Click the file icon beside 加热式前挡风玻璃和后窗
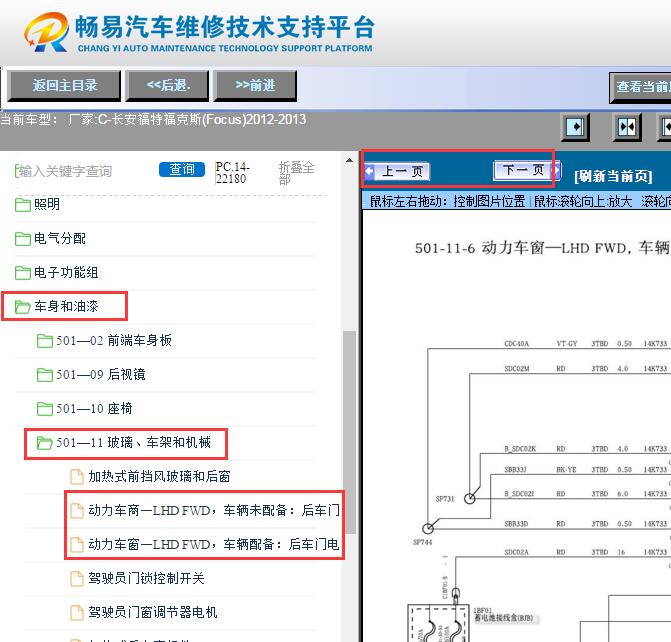The height and width of the screenshot is (642, 671). [77, 476]
